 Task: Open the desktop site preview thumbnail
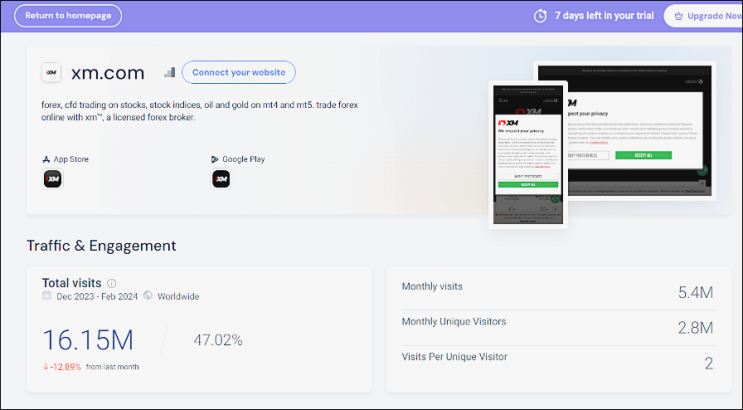pos(641,130)
